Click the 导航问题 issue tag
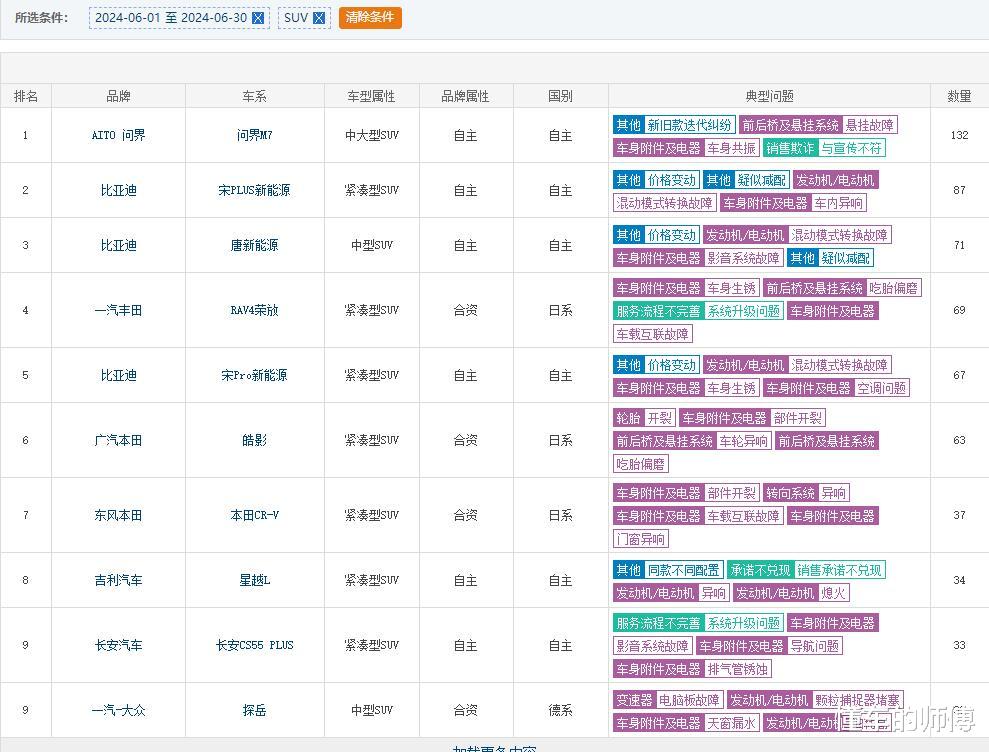The image size is (989, 752). 815,646
